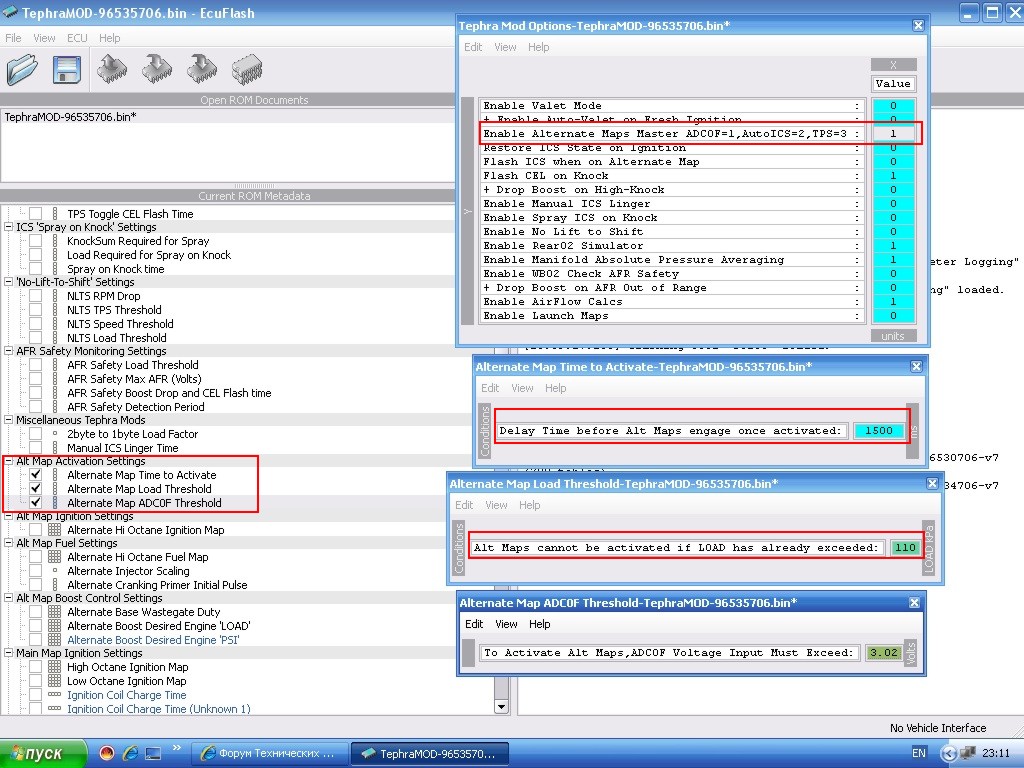Open the File menu in EcuFlash
The width and height of the screenshot is (1024, 768).
click(x=13, y=38)
